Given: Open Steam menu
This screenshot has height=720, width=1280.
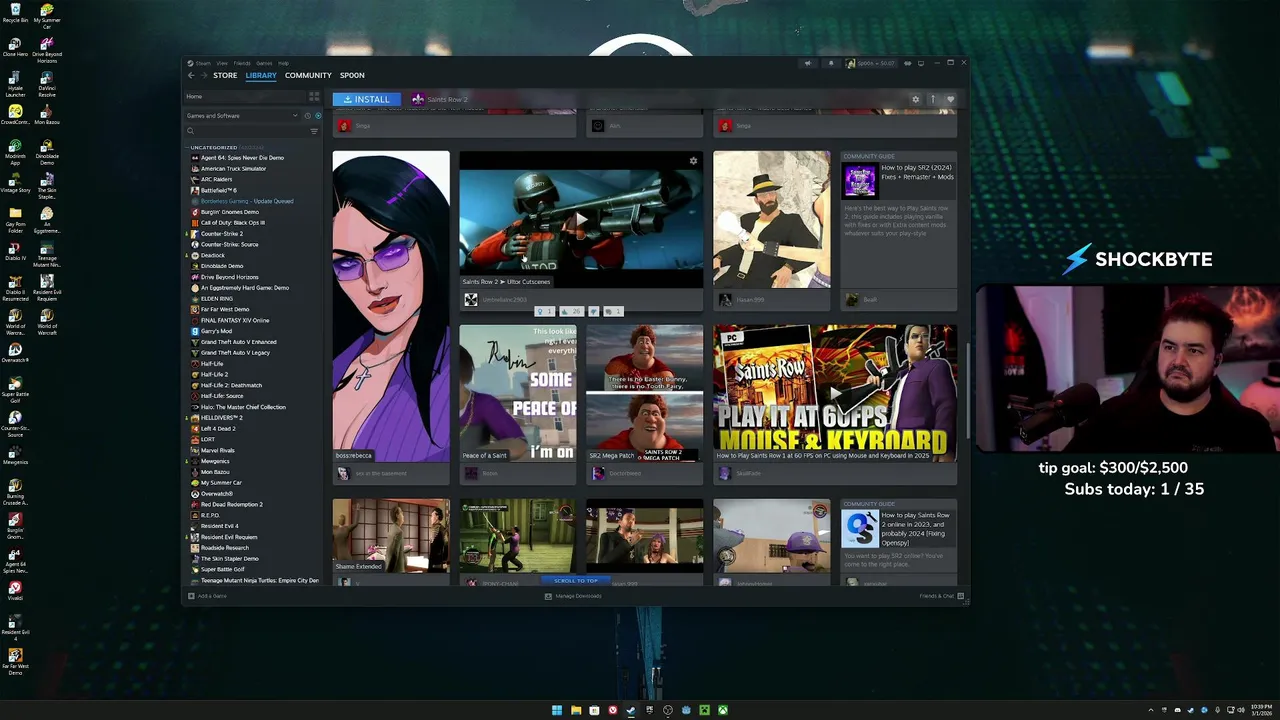Looking at the screenshot, I should [202, 63].
